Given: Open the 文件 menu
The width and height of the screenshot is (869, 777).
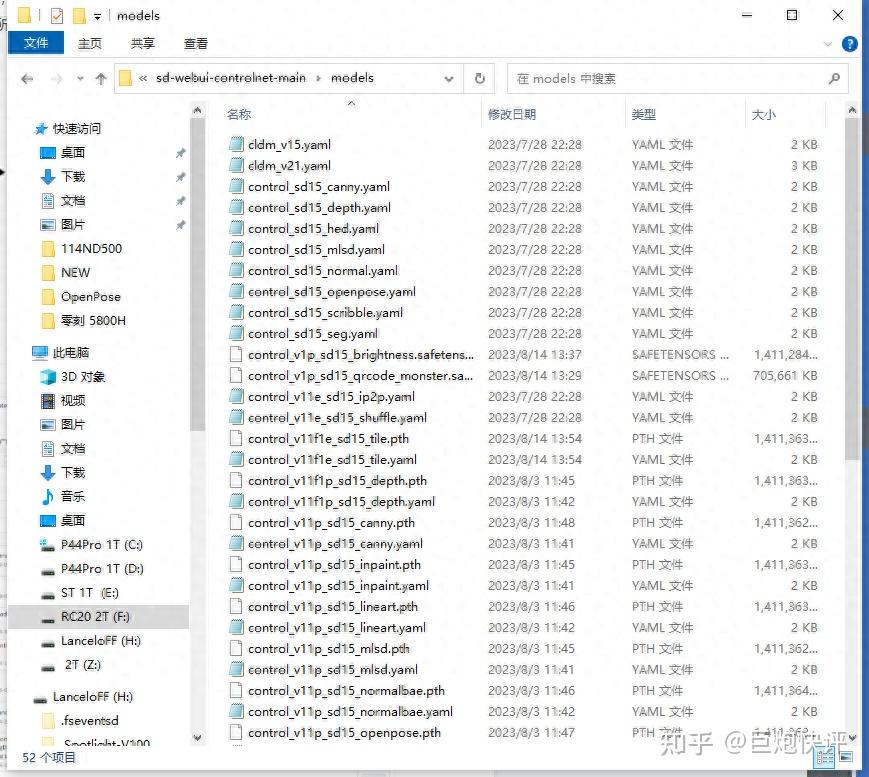Looking at the screenshot, I should click(35, 43).
